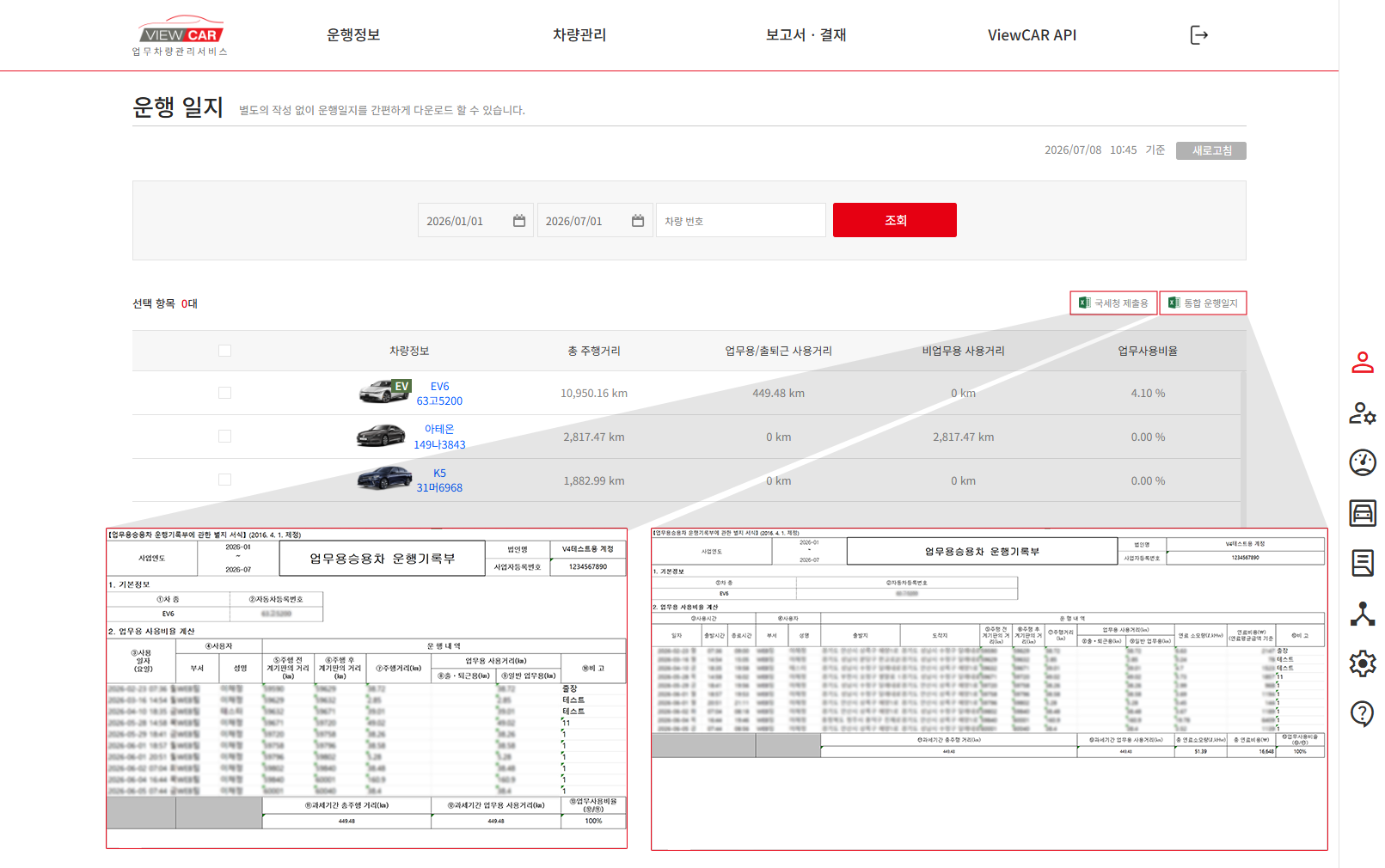Open the K5 31머6968 vehicle link

coord(439,480)
